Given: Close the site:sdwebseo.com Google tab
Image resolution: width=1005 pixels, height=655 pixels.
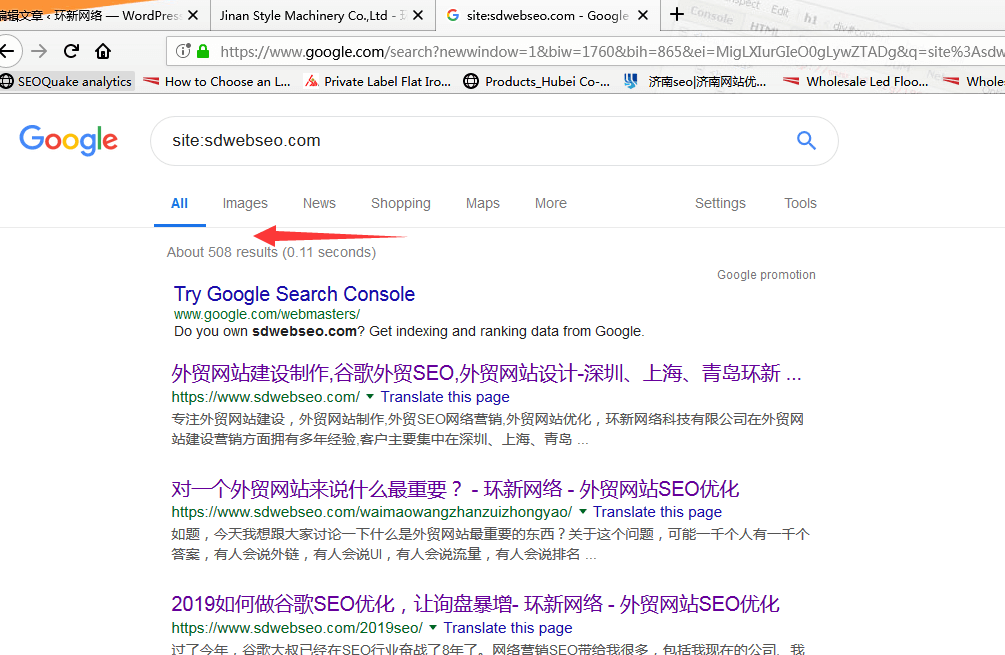Looking at the screenshot, I should (x=644, y=15).
